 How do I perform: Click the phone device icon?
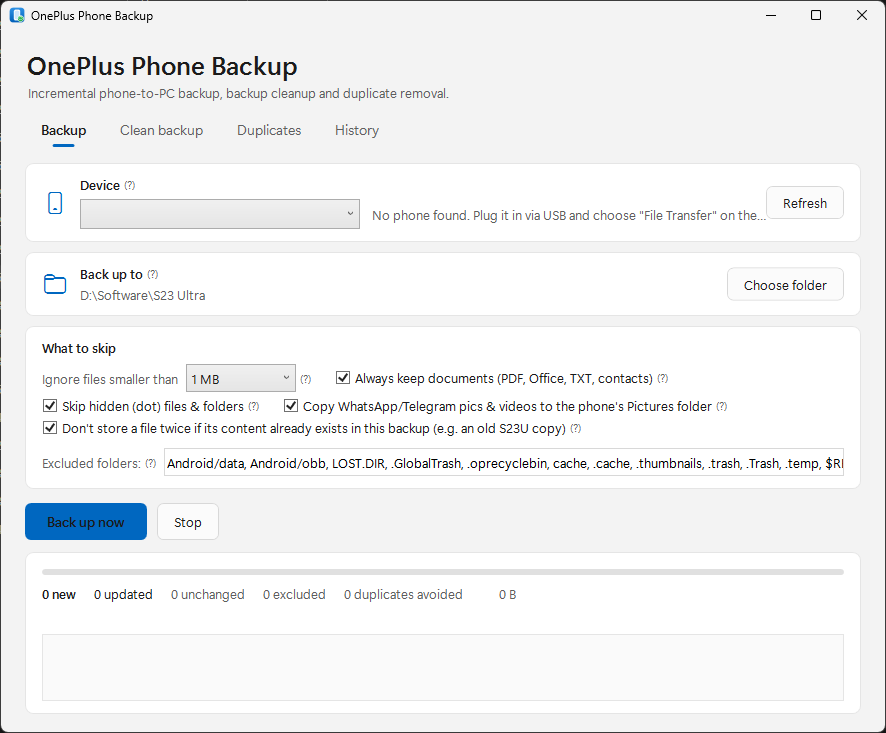click(55, 203)
